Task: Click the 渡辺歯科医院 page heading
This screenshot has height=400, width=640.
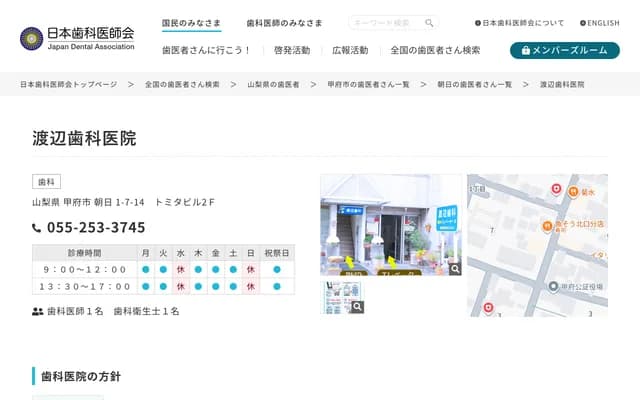Action: [x=84, y=138]
